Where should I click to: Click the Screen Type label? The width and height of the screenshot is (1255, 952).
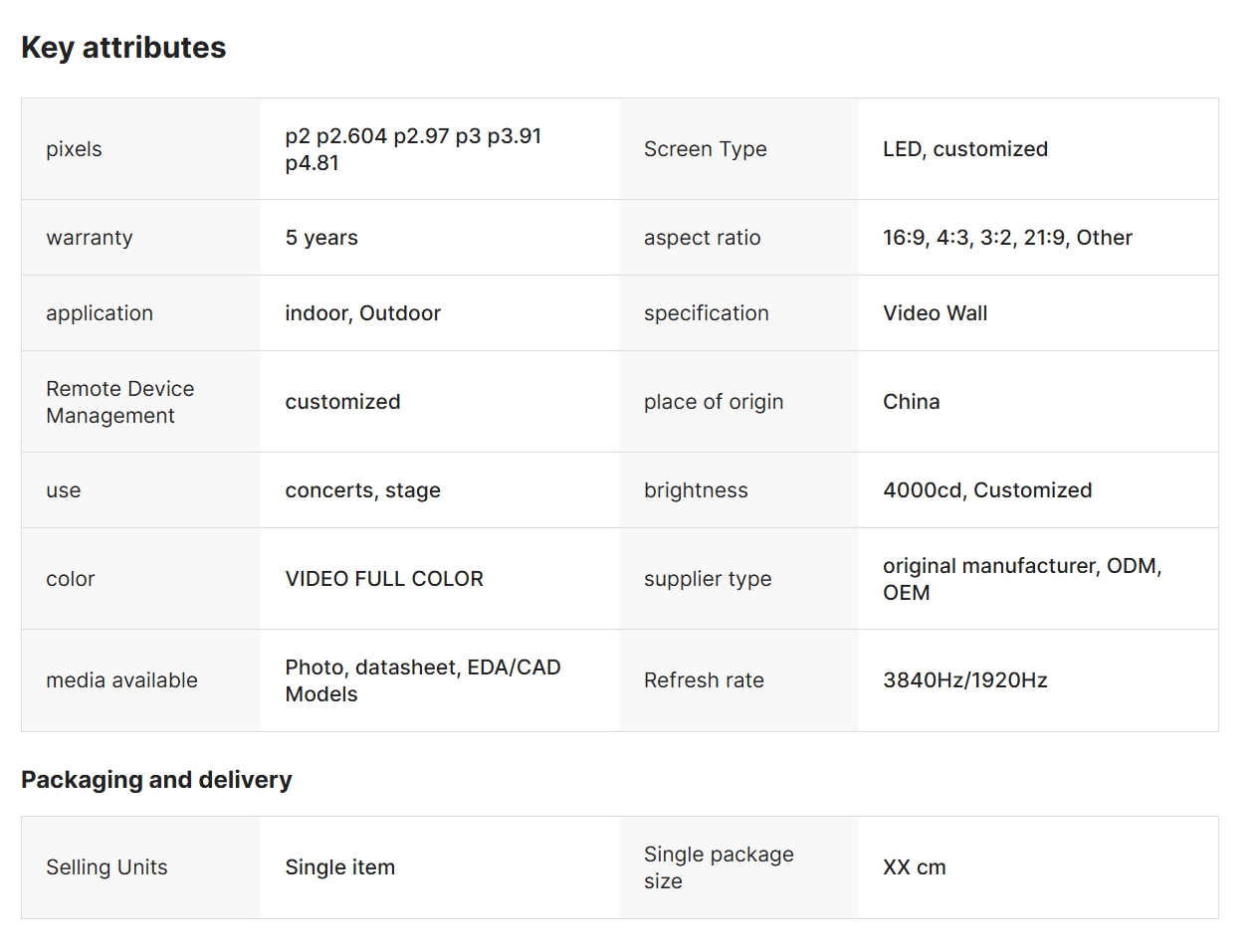(x=705, y=149)
